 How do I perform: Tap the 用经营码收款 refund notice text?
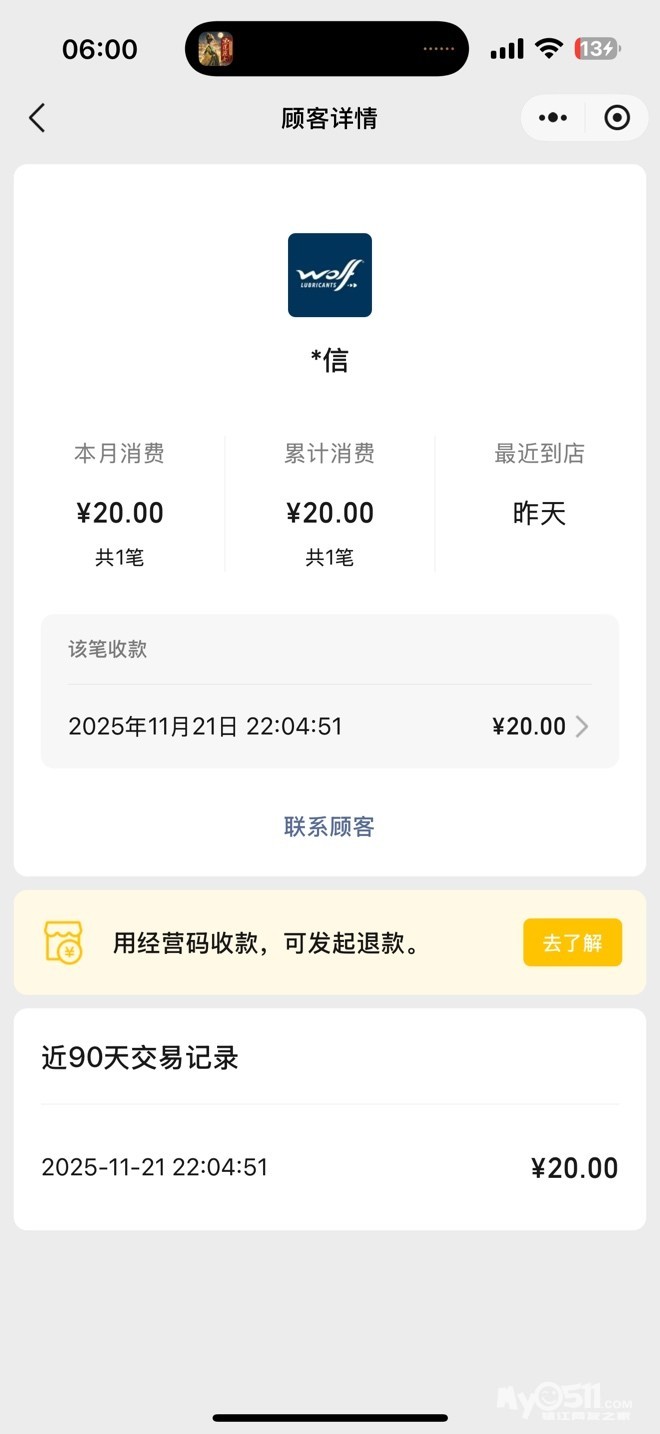pos(266,943)
